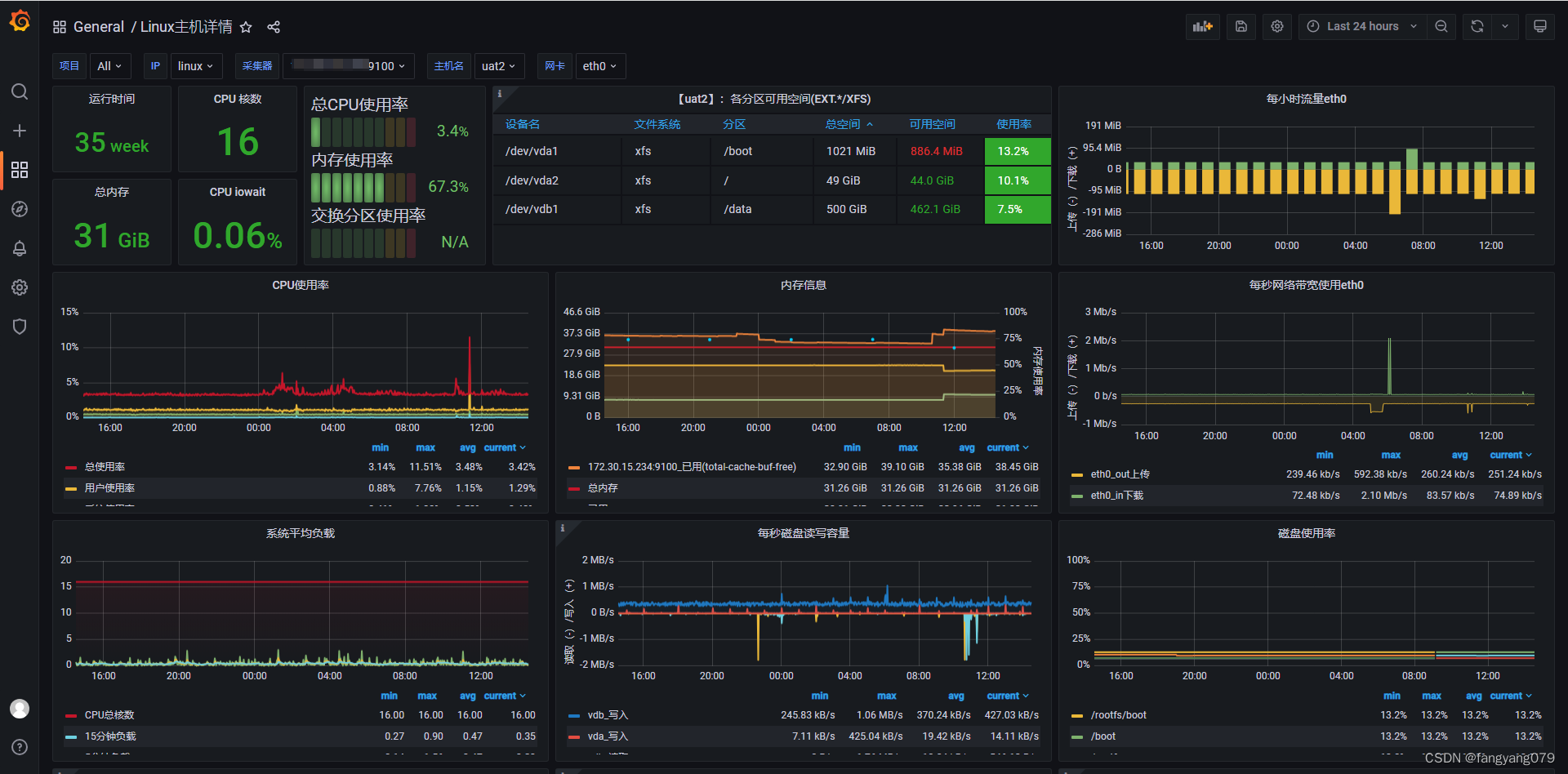
Task: Sort disk table by 设备名 column
Action: (x=523, y=124)
